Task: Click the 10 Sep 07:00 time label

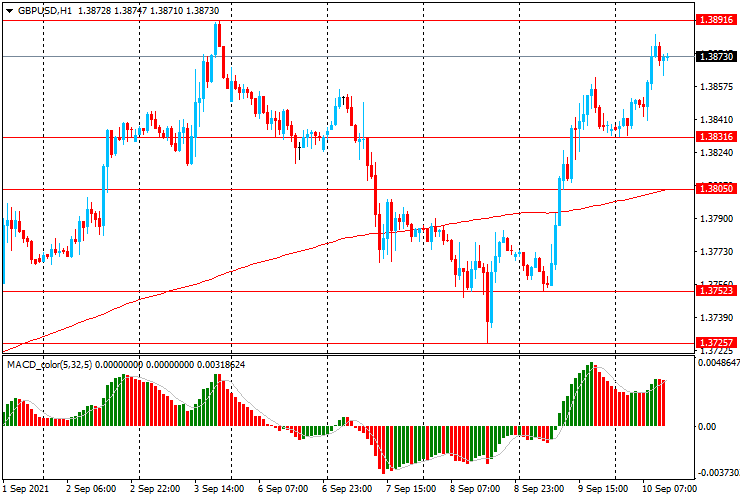Action: [669, 488]
